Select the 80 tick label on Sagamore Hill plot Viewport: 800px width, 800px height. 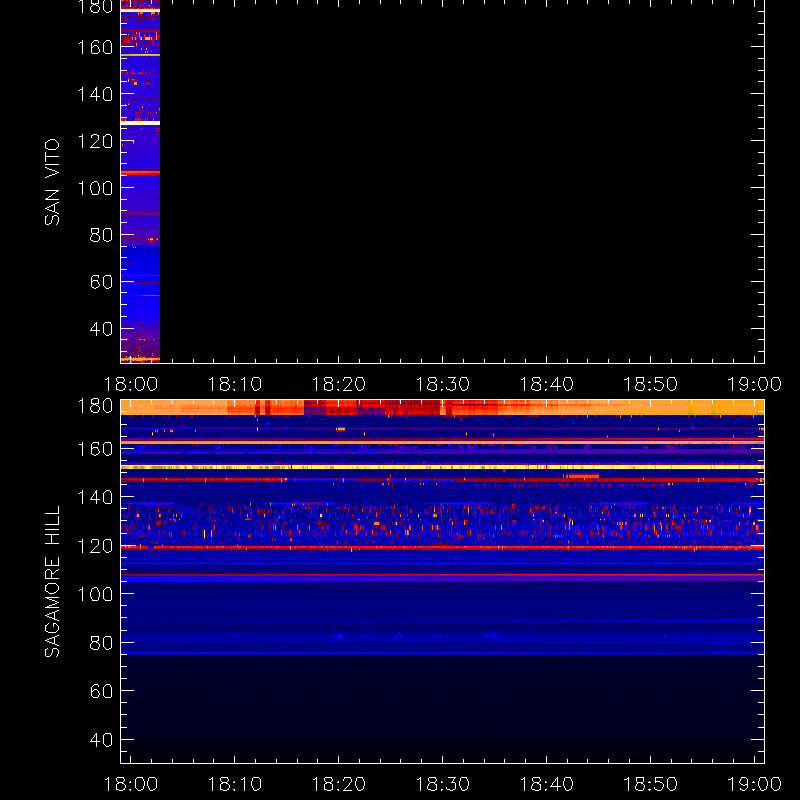(101, 643)
